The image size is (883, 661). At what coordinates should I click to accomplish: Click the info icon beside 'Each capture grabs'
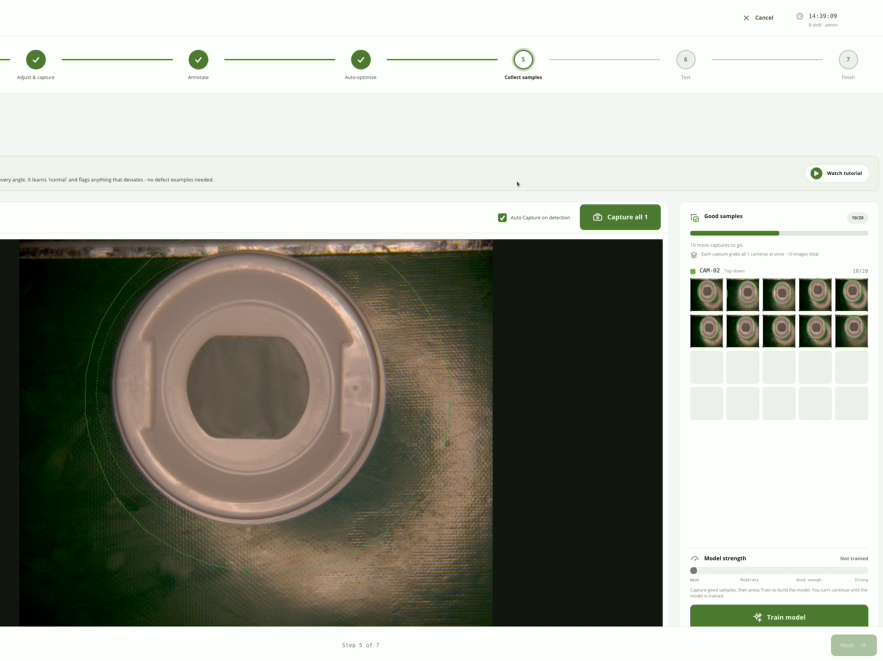pyautogui.click(x=694, y=255)
